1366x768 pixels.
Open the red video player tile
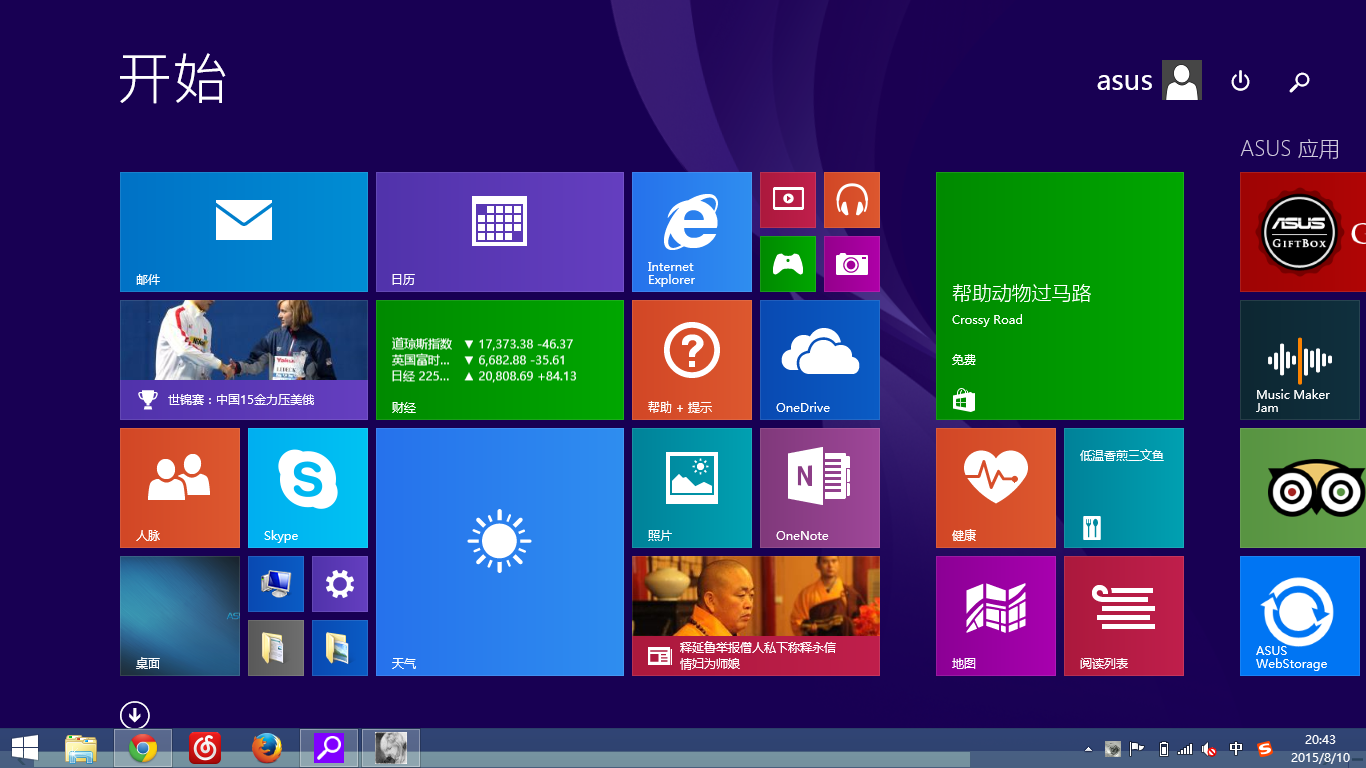(x=788, y=200)
